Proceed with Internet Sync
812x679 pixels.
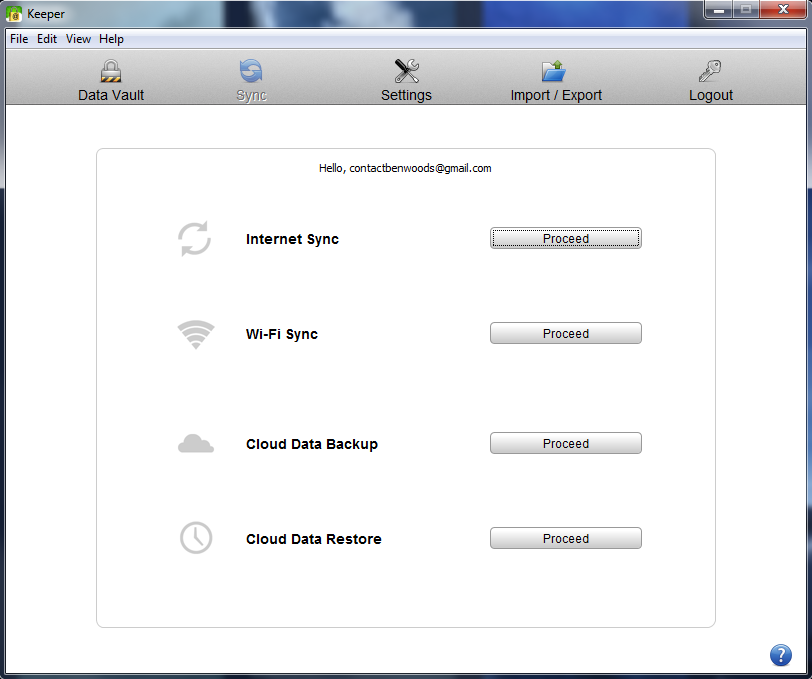pyautogui.click(x=566, y=238)
